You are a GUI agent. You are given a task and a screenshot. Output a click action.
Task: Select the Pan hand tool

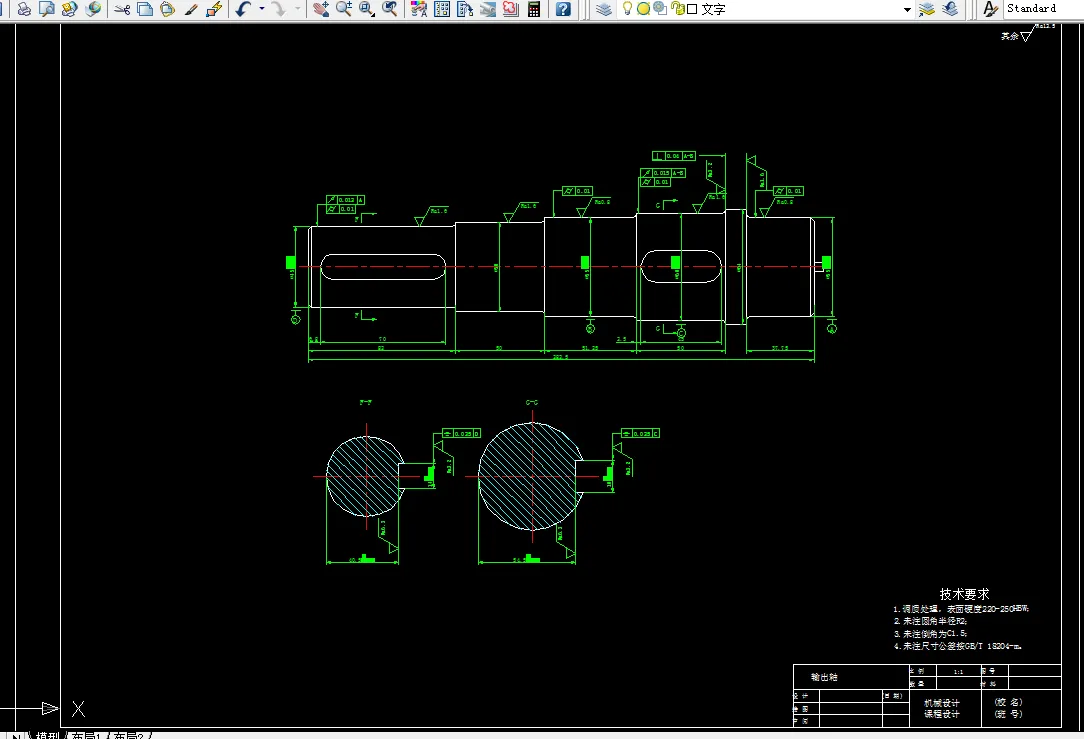tap(321, 9)
